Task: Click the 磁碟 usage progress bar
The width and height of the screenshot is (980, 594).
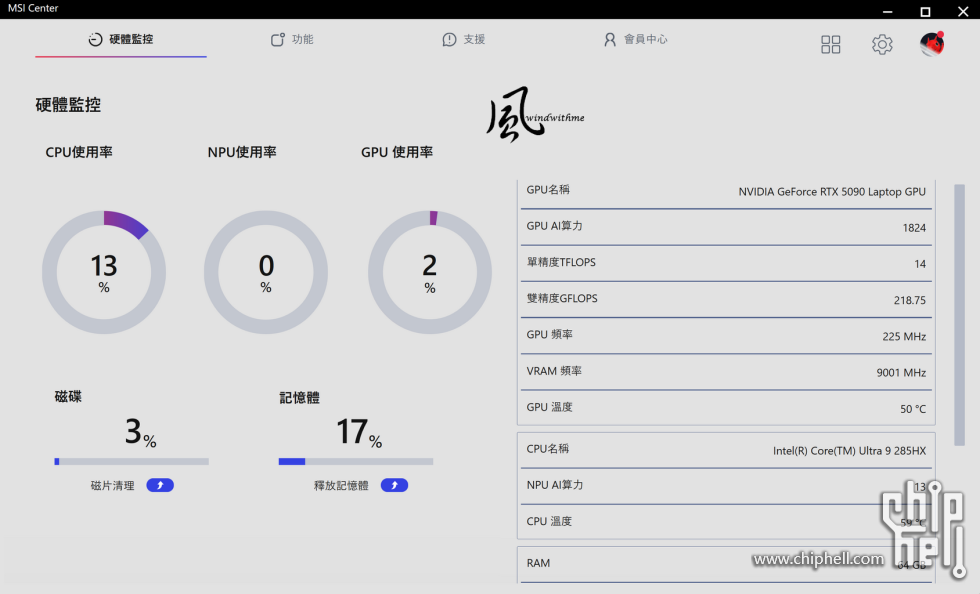Action: 131,461
